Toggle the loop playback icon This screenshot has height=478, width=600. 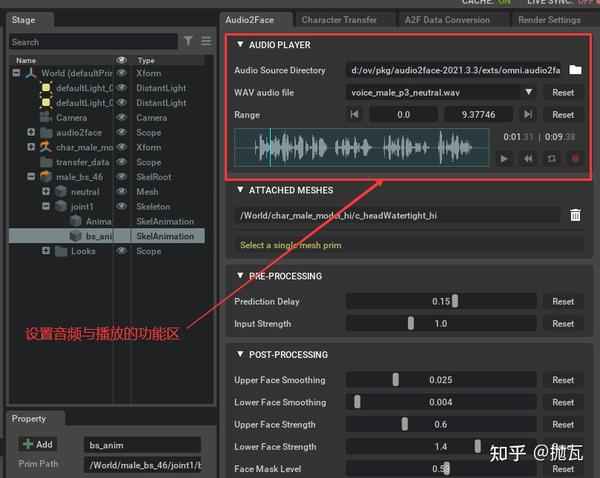coord(550,158)
